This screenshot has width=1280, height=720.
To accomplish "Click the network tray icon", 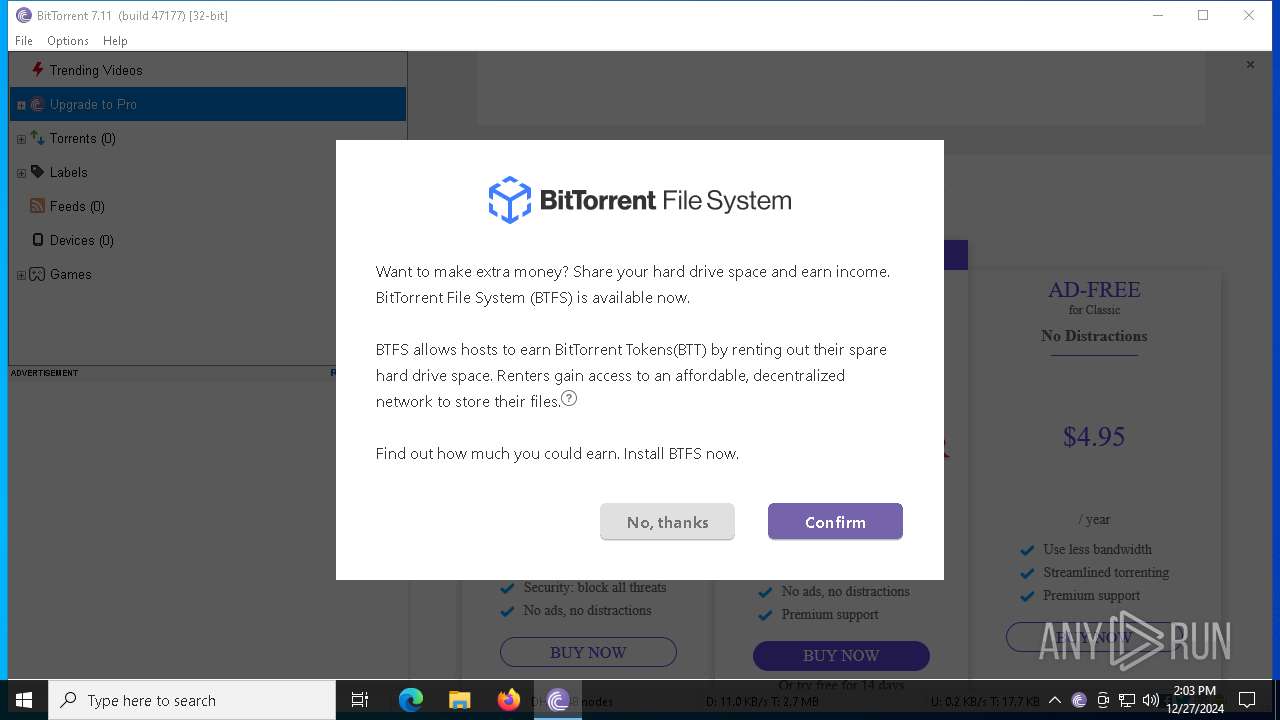I will click(1127, 700).
